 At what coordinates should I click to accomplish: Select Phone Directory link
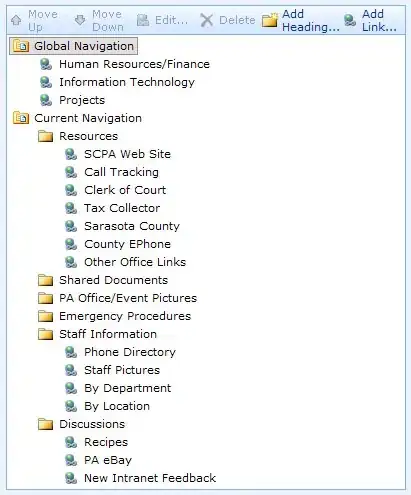click(x=130, y=352)
